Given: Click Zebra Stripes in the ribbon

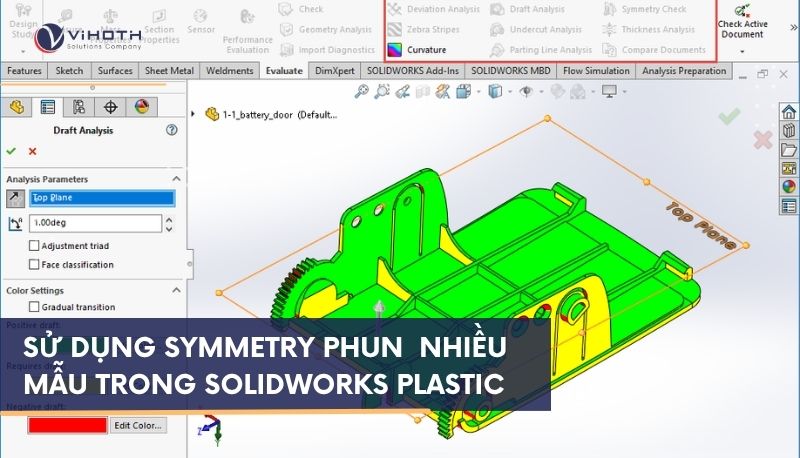Looking at the screenshot, I should click(x=423, y=30).
